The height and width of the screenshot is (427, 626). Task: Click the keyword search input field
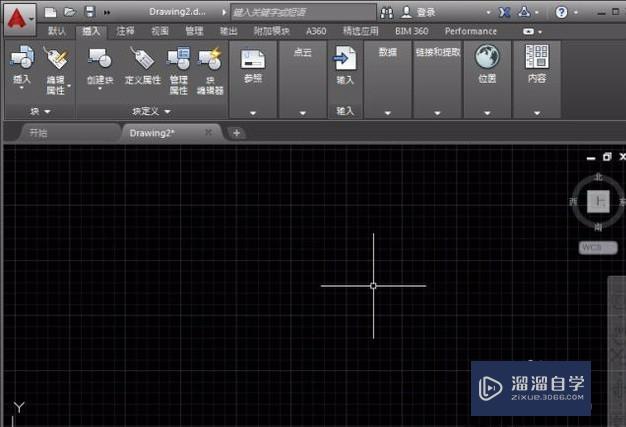click(300, 12)
